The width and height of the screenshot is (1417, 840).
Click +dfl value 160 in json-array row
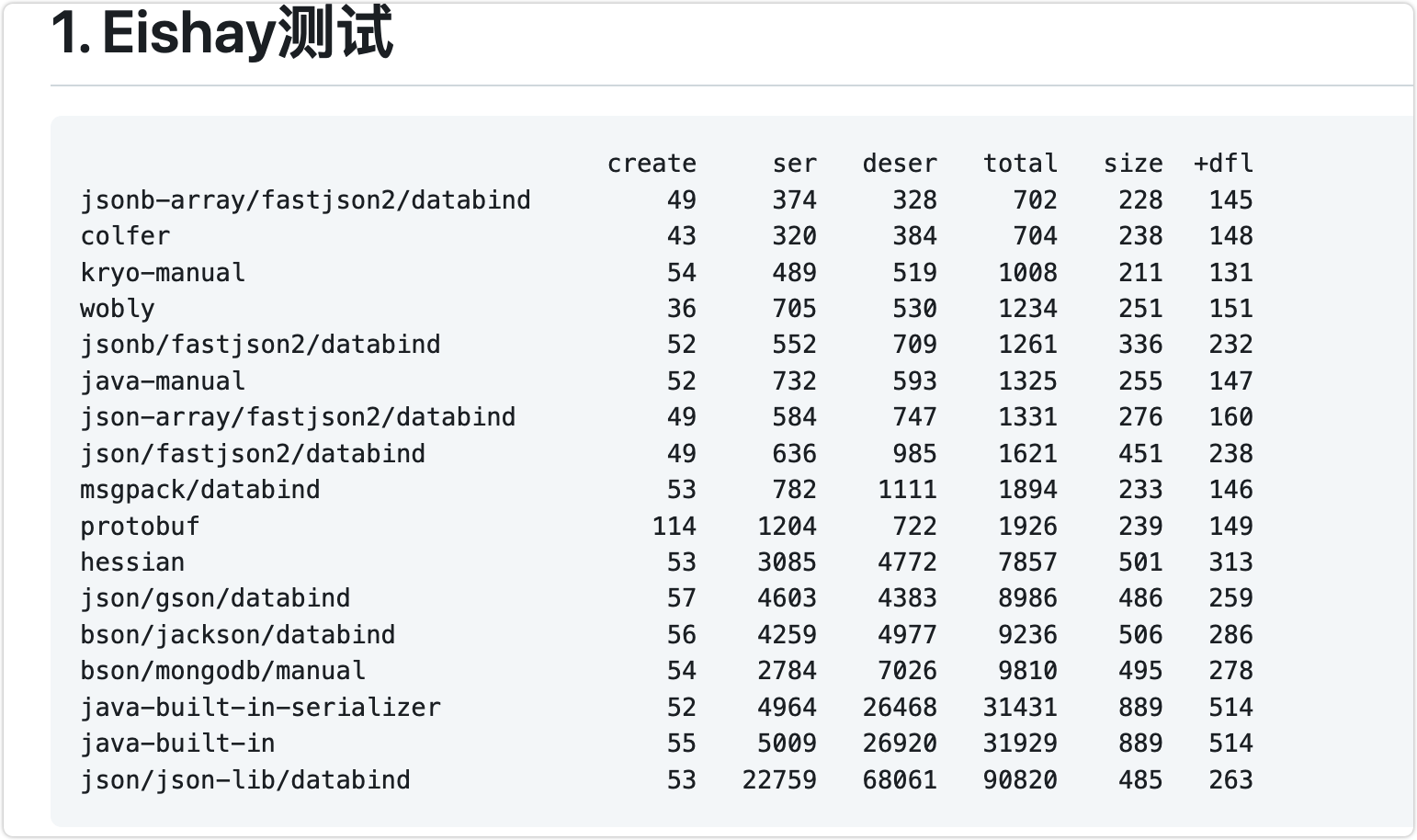point(1230,417)
